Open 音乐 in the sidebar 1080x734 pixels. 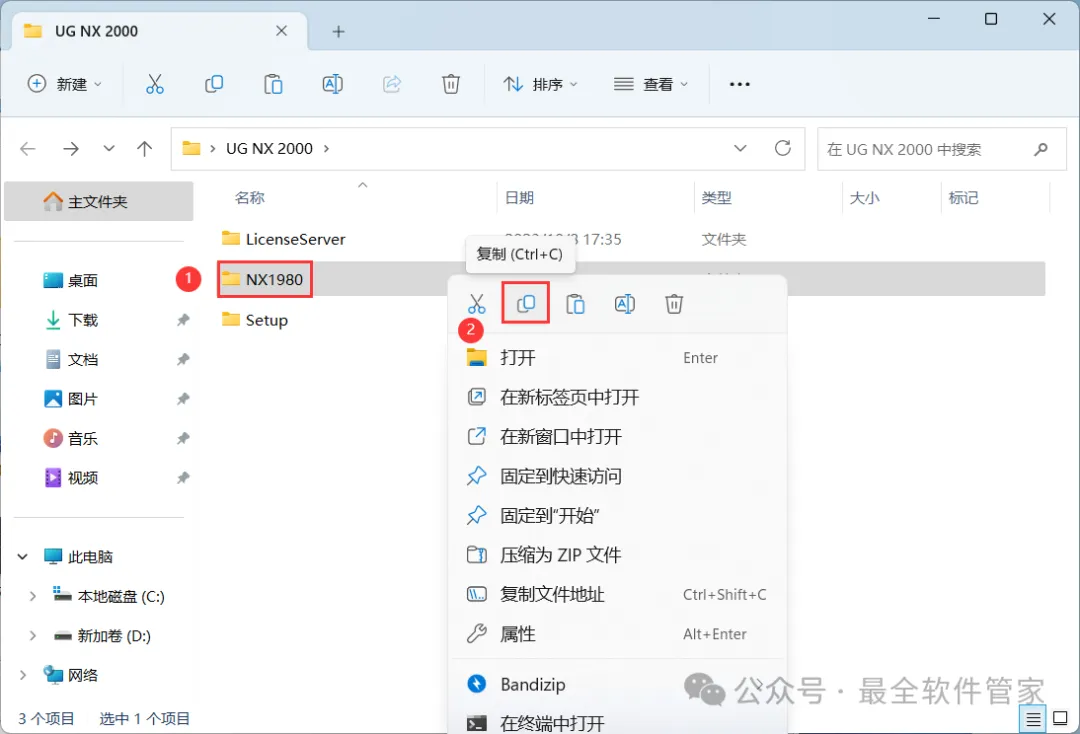(x=72, y=438)
